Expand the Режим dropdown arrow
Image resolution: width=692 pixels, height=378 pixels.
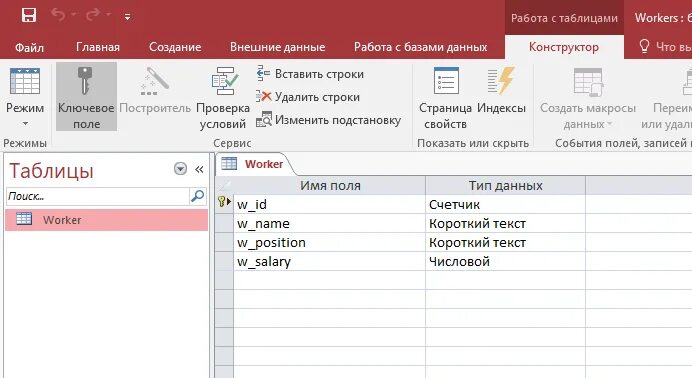(x=25, y=124)
